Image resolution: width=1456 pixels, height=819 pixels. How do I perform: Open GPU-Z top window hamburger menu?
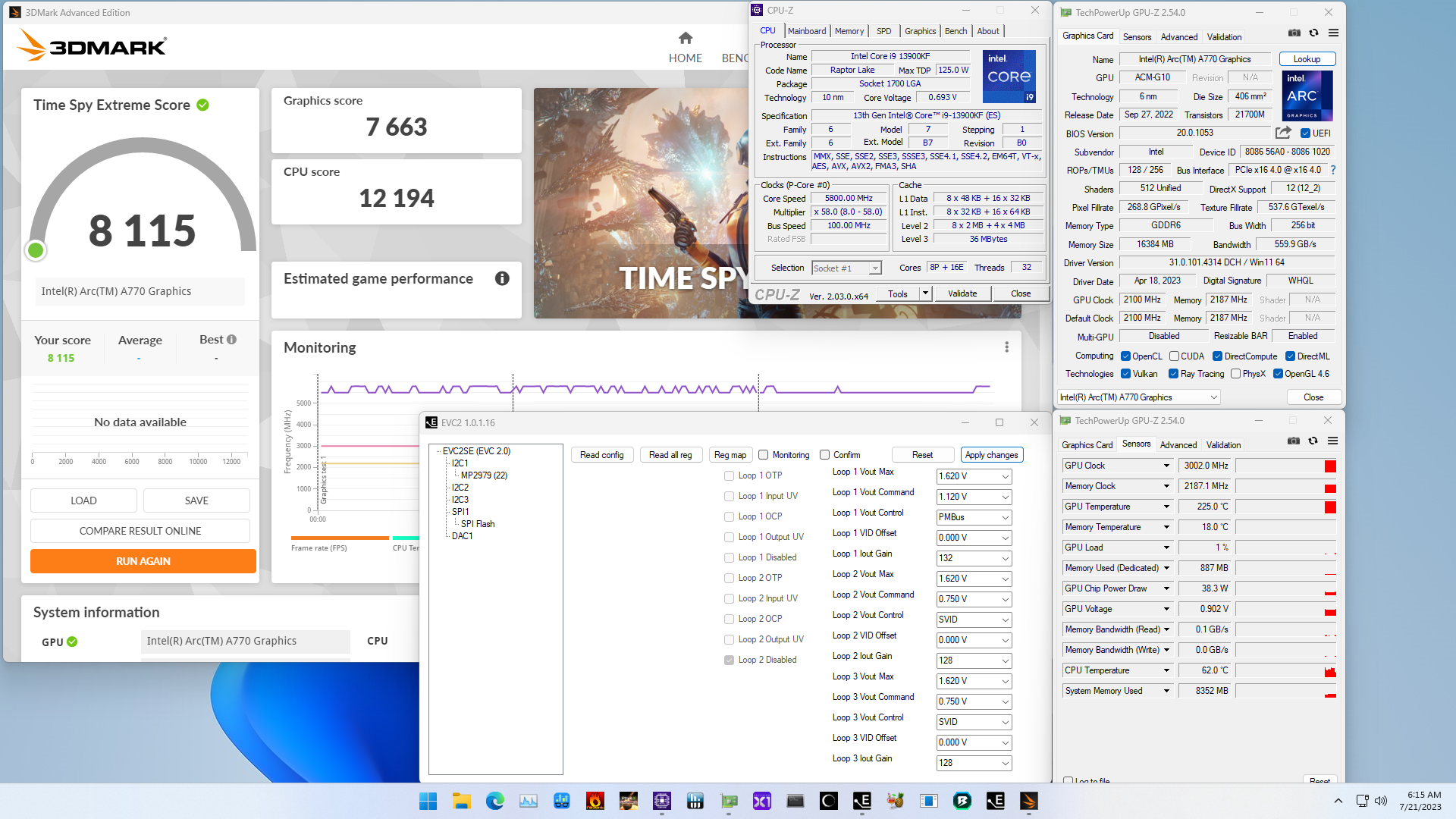pyautogui.click(x=1333, y=33)
